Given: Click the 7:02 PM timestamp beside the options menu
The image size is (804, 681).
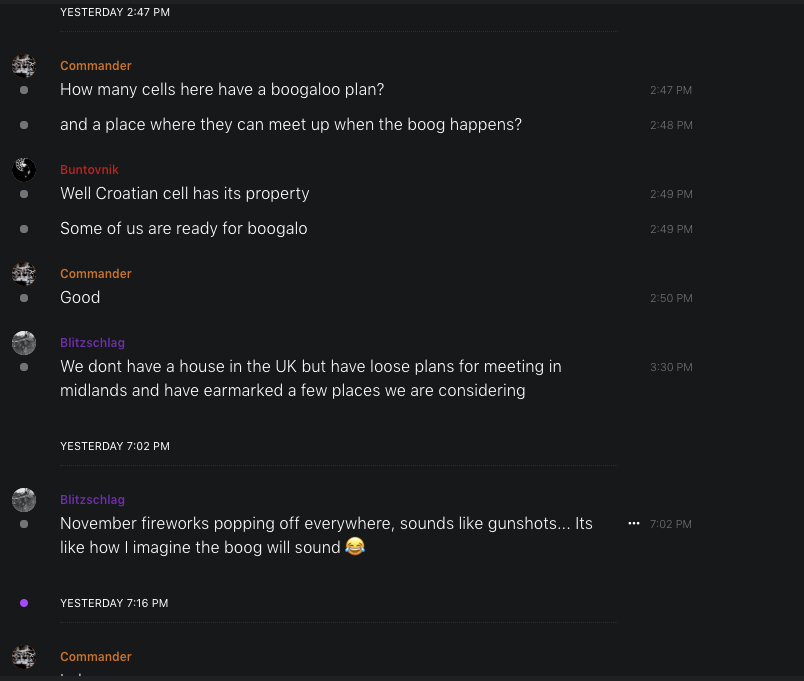Looking at the screenshot, I should coord(670,524).
